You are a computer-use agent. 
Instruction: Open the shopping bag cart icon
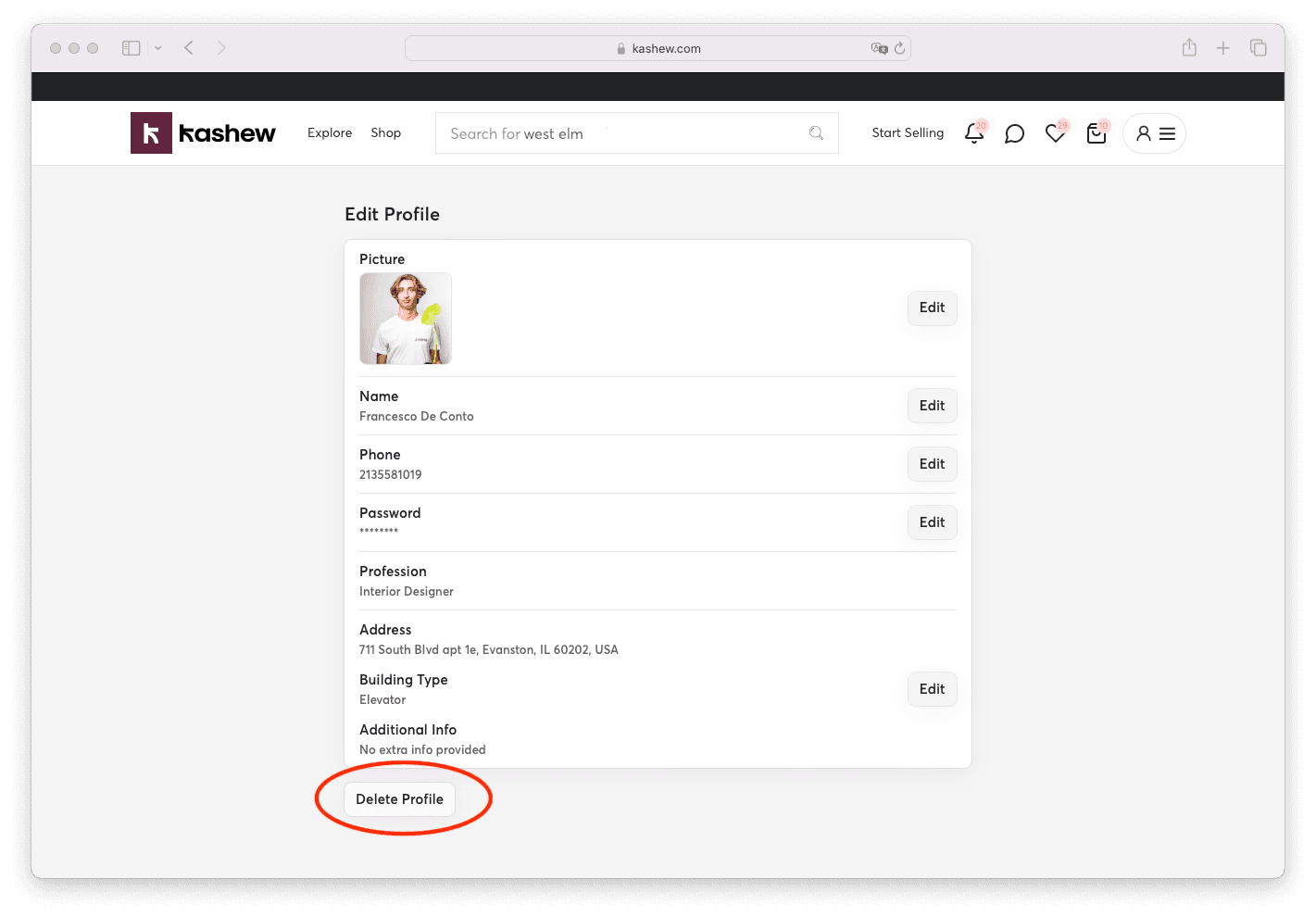1097,134
